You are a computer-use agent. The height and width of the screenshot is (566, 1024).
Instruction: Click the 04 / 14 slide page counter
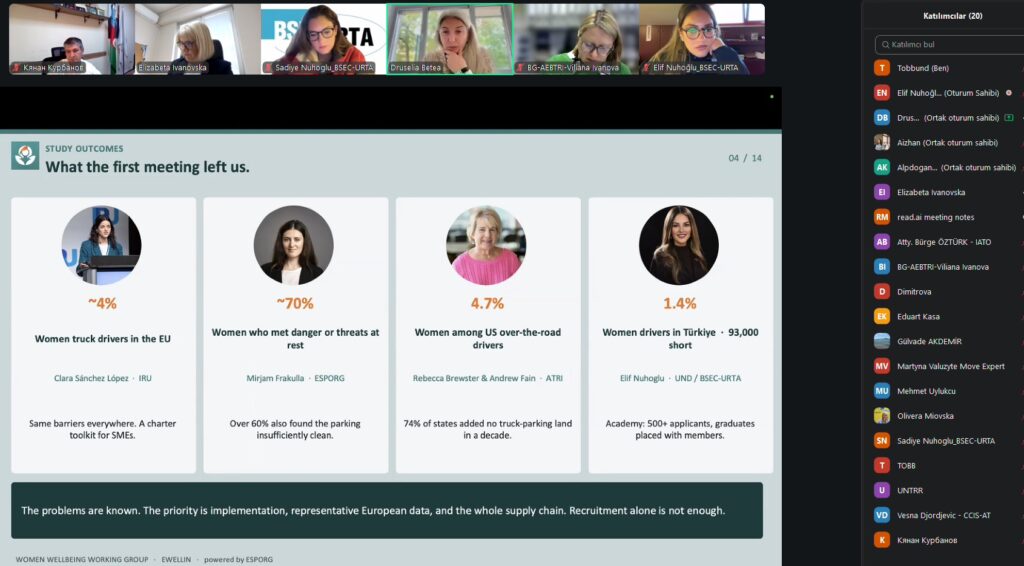(744, 158)
